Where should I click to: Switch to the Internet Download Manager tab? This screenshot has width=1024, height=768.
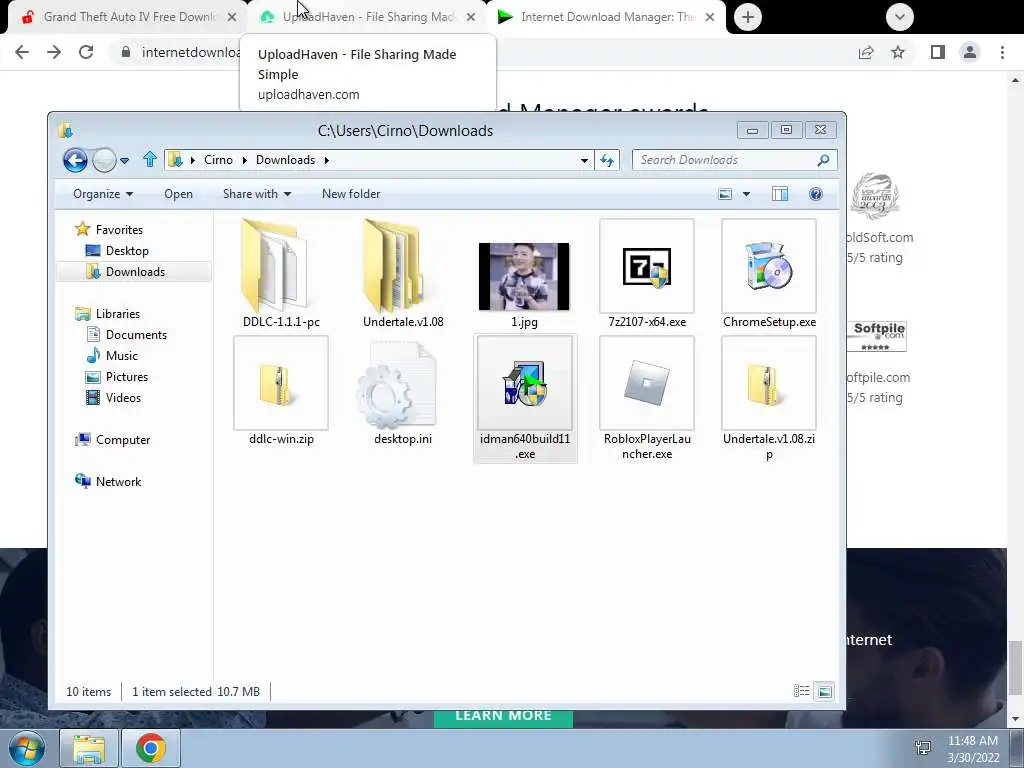point(606,17)
